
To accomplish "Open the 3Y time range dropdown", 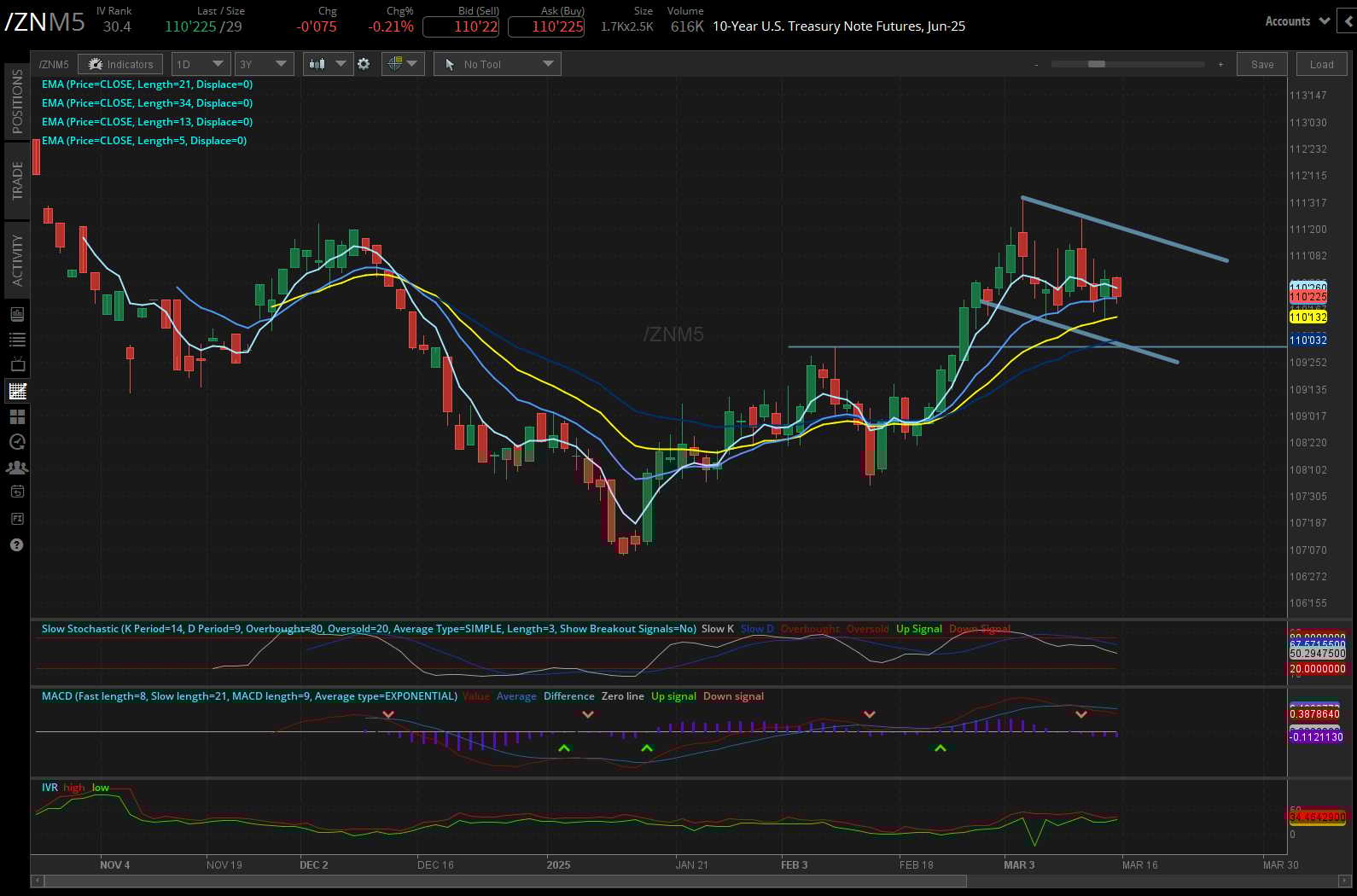I will click(x=264, y=64).
